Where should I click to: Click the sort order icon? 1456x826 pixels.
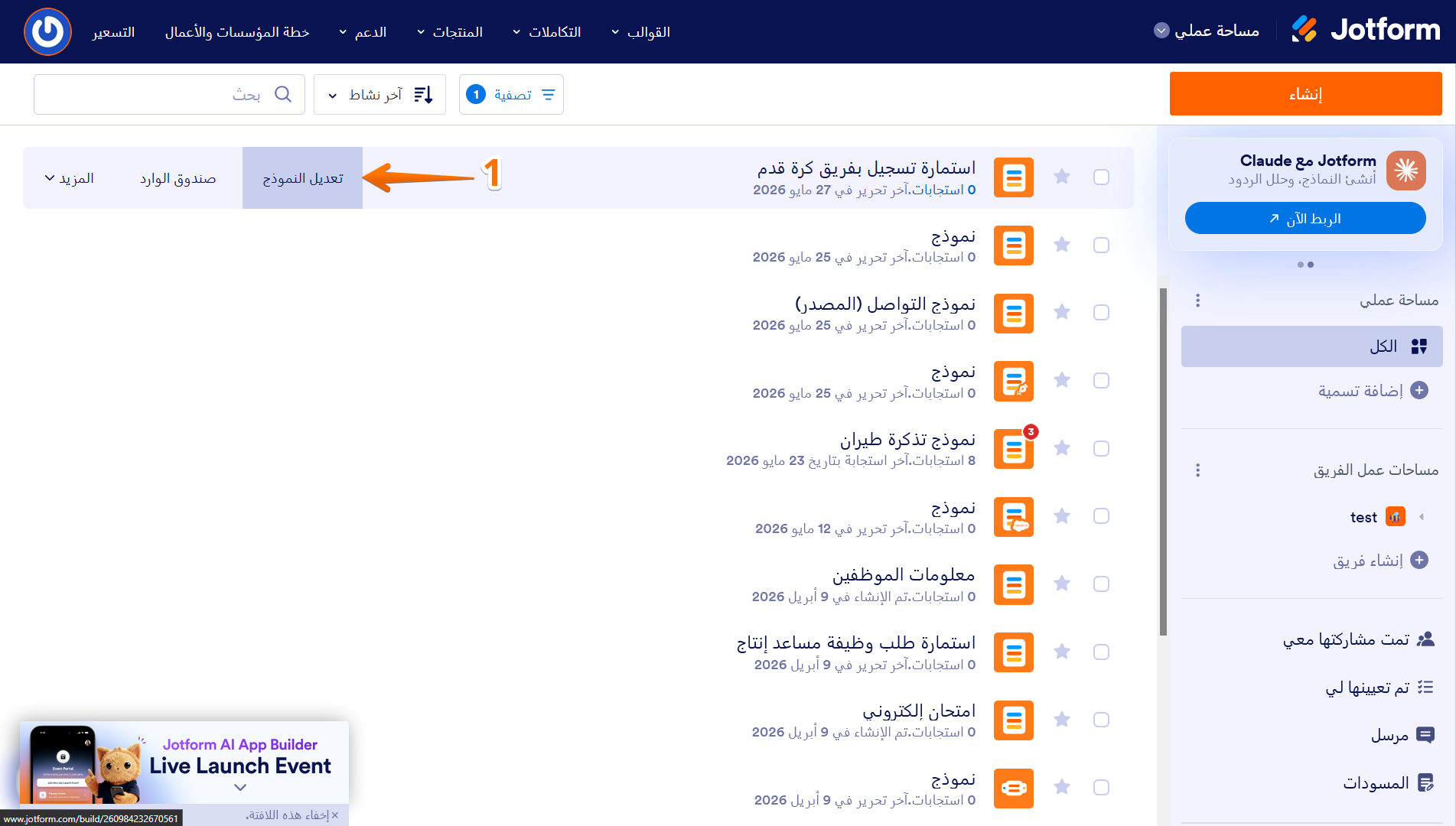(x=423, y=94)
